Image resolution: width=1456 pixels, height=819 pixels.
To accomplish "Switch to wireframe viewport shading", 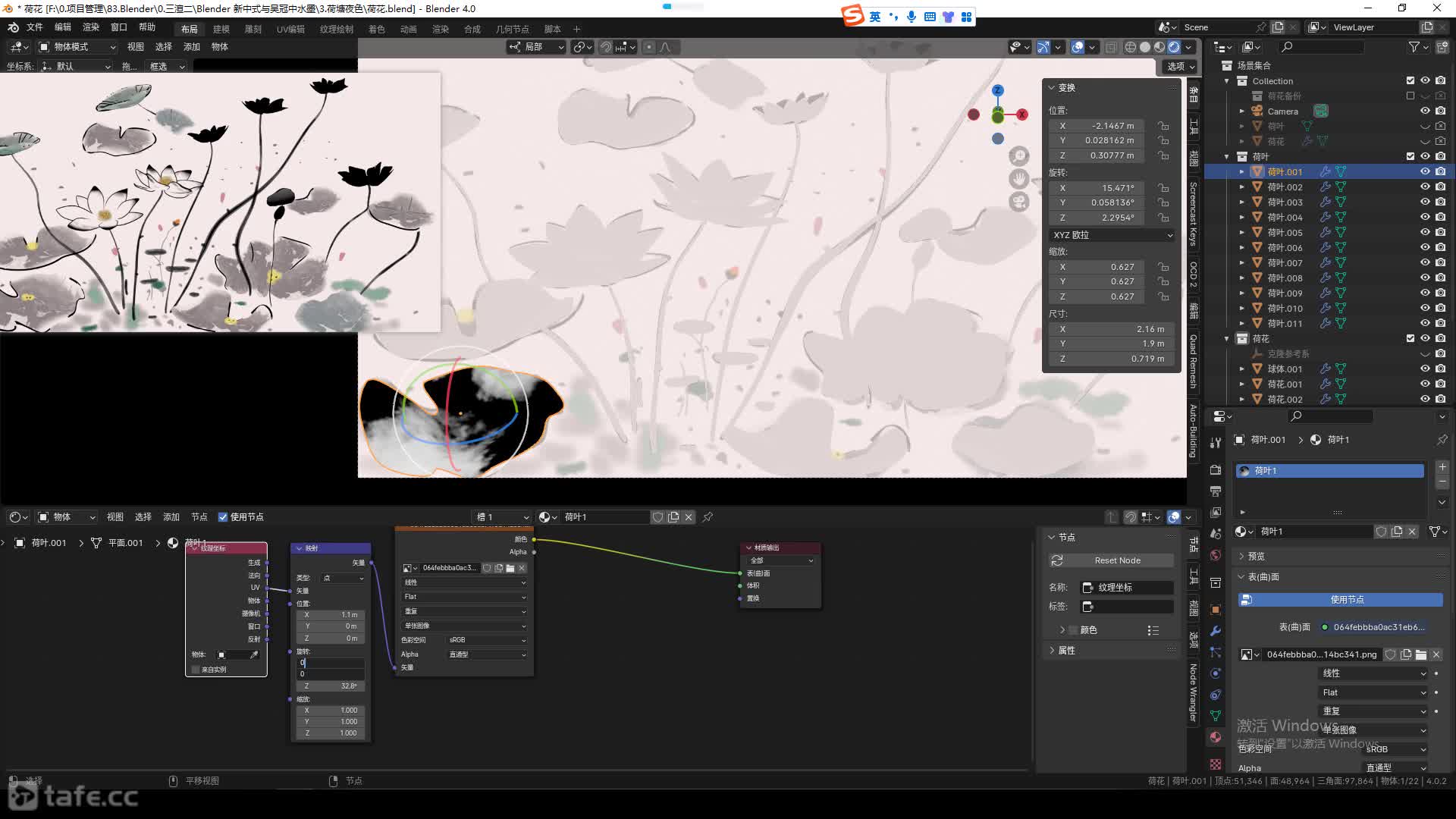I will (1130, 47).
